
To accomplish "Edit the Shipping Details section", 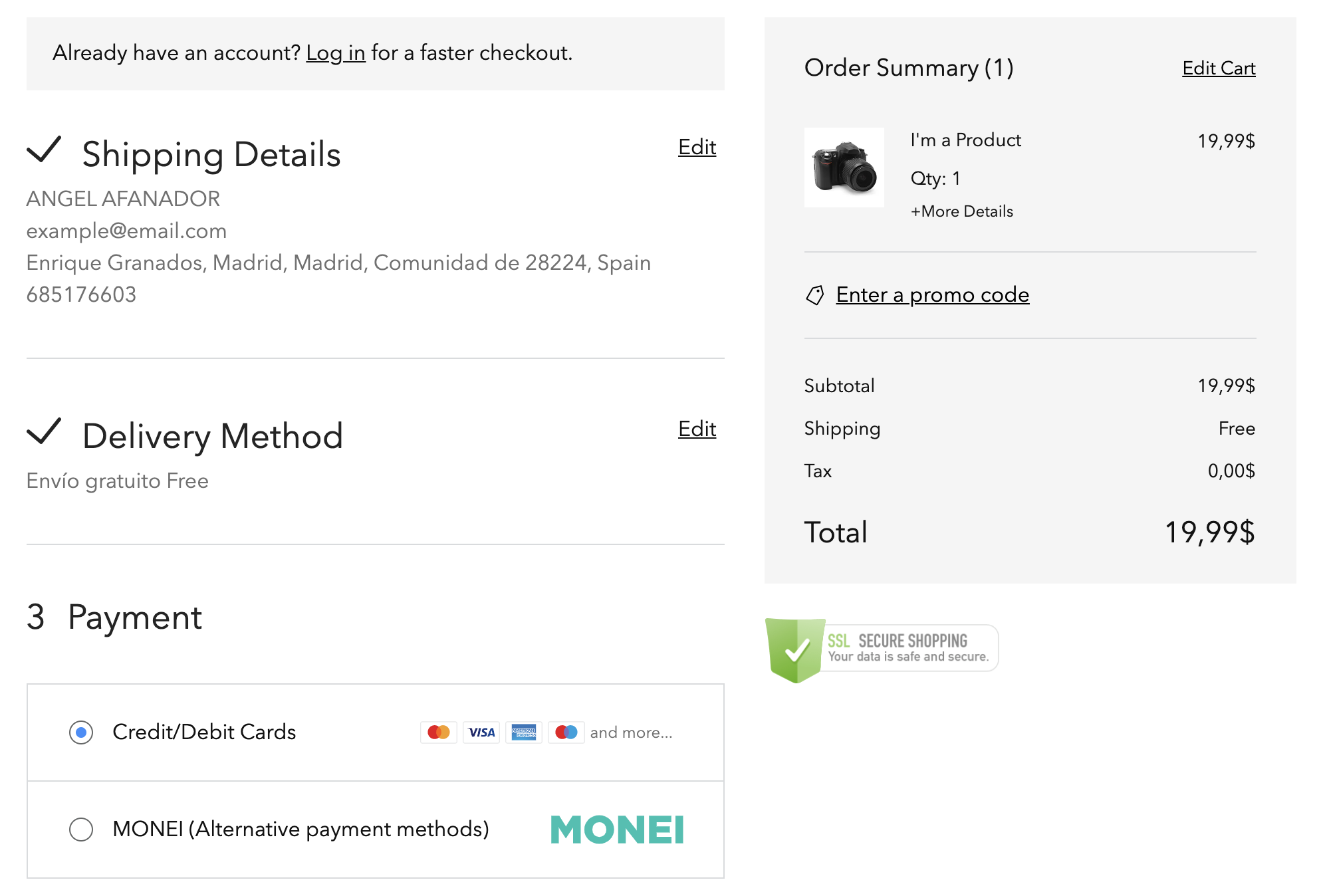I will pyautogui.click(x=697, y=147).
